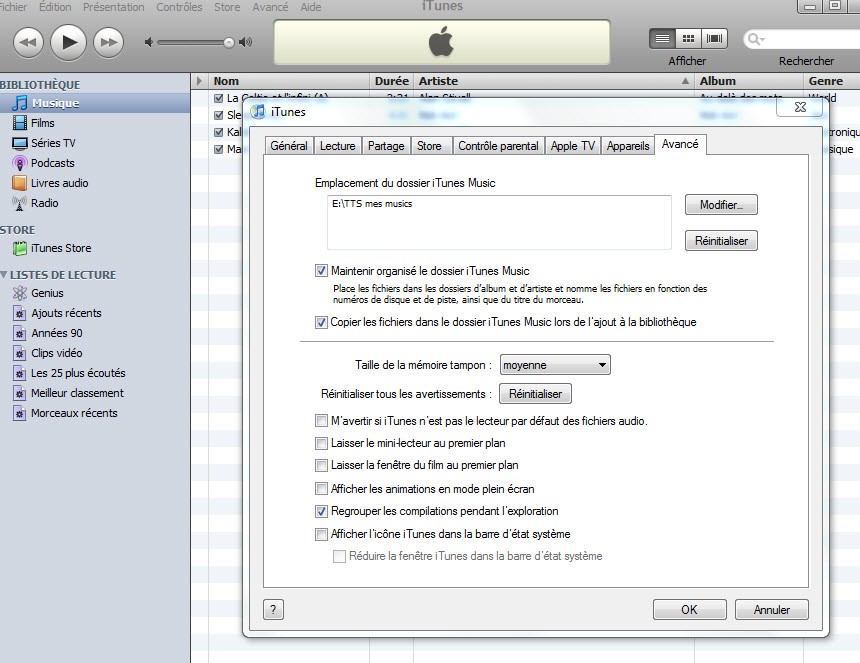This screenshot has width=860, height=663.
Task: Click the help question mark button
Action: (273, 609)
